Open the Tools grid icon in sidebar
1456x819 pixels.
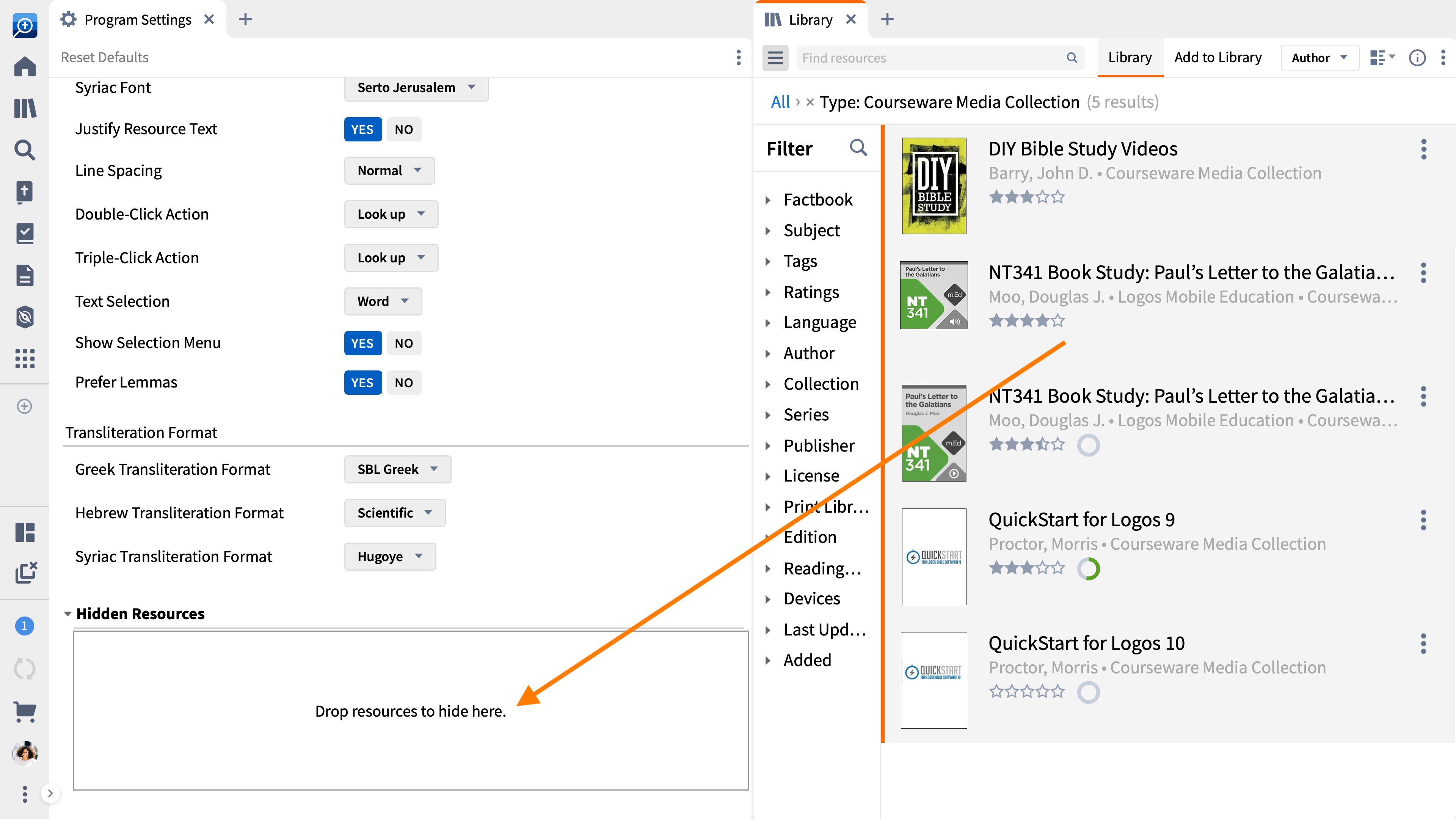click(x=25, y=358)
